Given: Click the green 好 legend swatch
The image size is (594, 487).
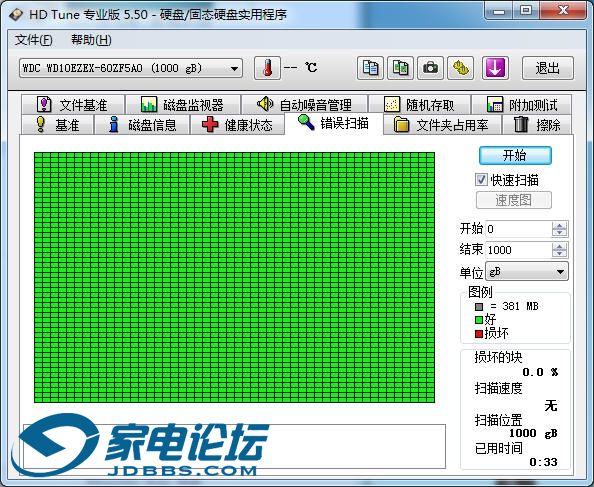Looking at the screenshot, I should pyautogui.click(x=479, y=320).
